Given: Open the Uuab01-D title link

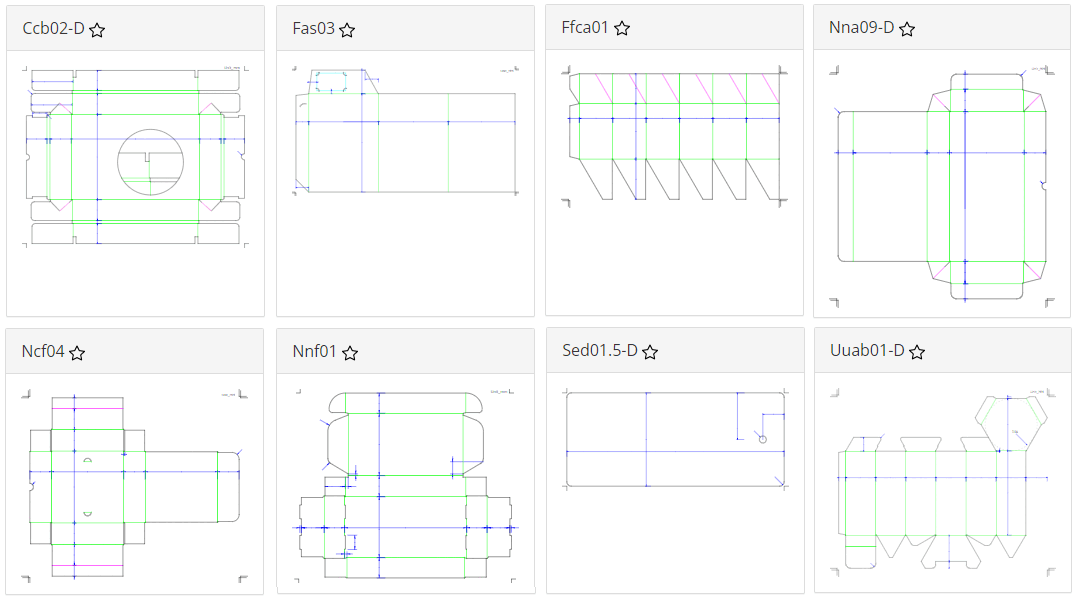Looking at the screenshot, I should pos(867,351).
